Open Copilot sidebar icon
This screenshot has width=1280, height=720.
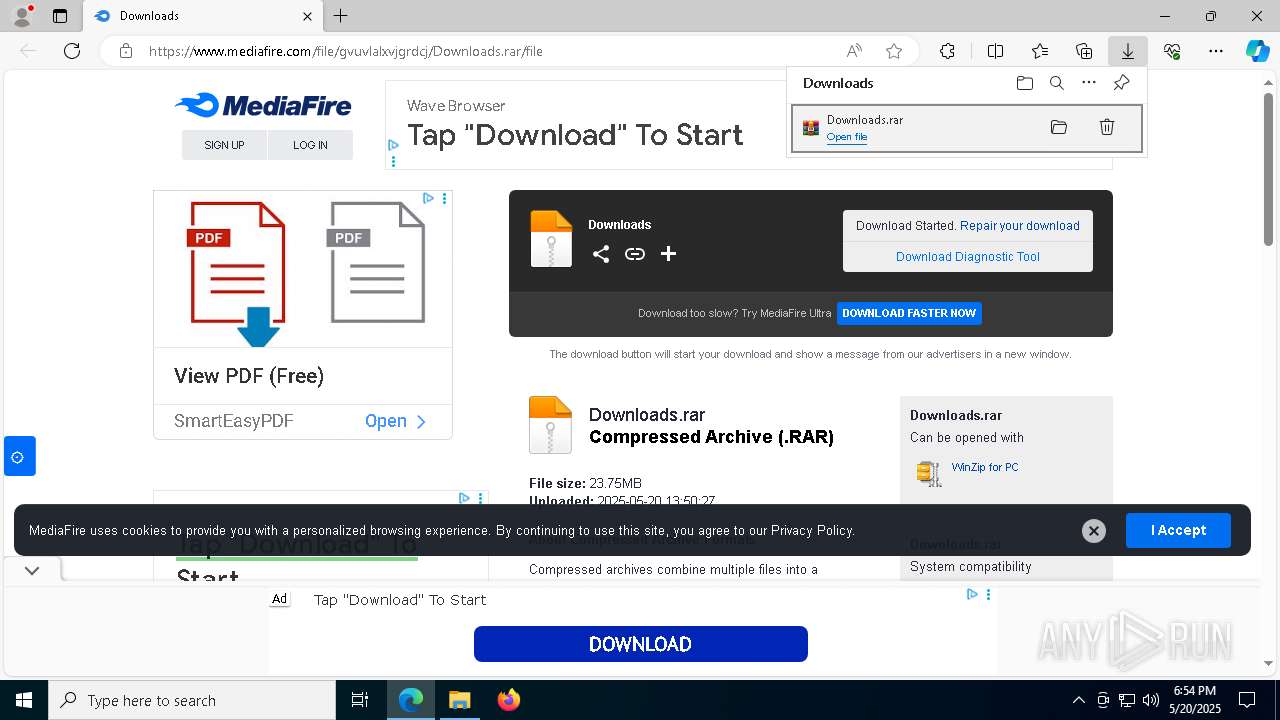coord(1257,51)
